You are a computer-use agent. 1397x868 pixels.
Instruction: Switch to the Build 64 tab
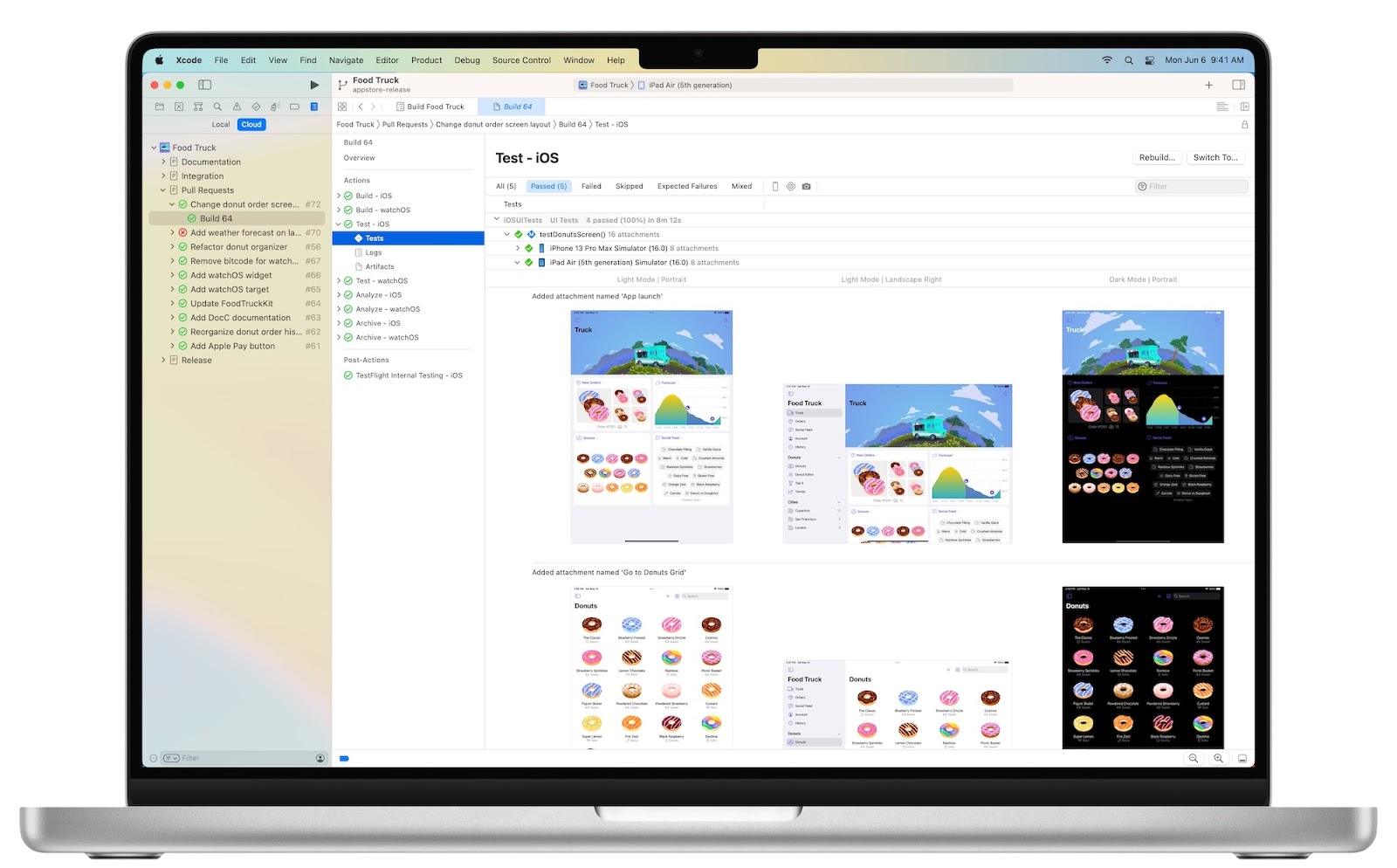click(x=512, y=107)
